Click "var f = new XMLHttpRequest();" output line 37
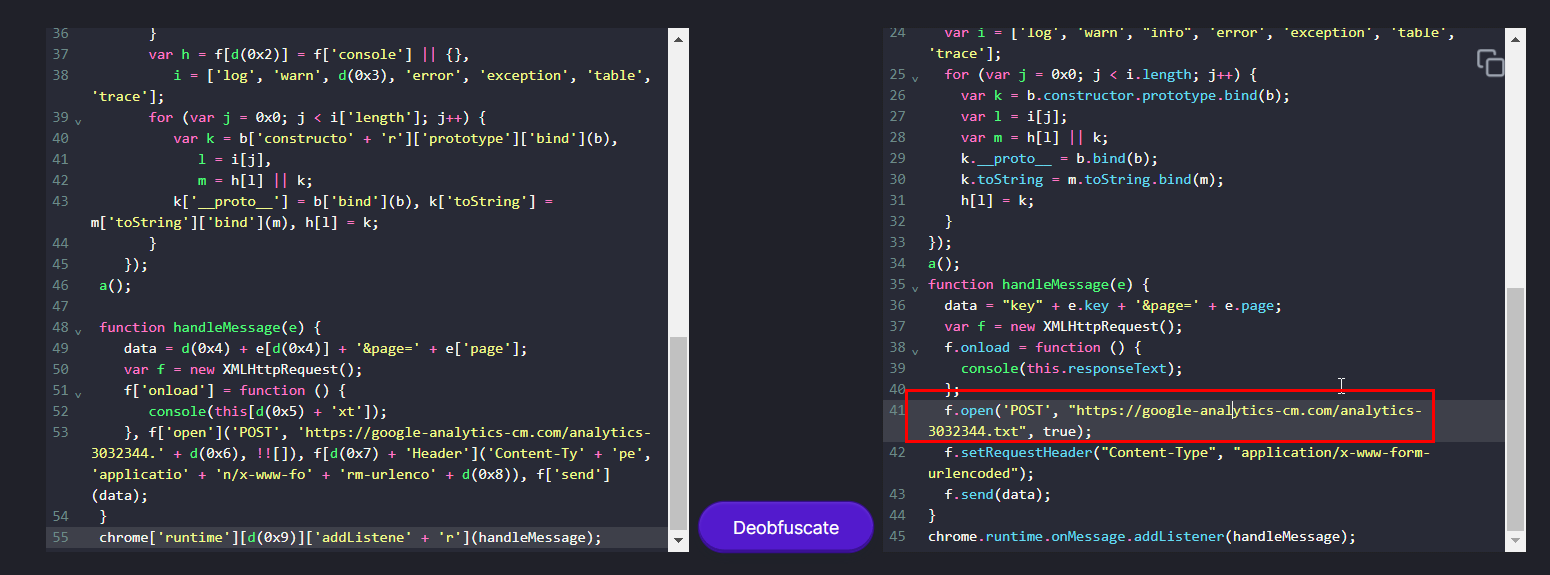Screen dimensions: 1550x575 click(x=1064, y=327)
